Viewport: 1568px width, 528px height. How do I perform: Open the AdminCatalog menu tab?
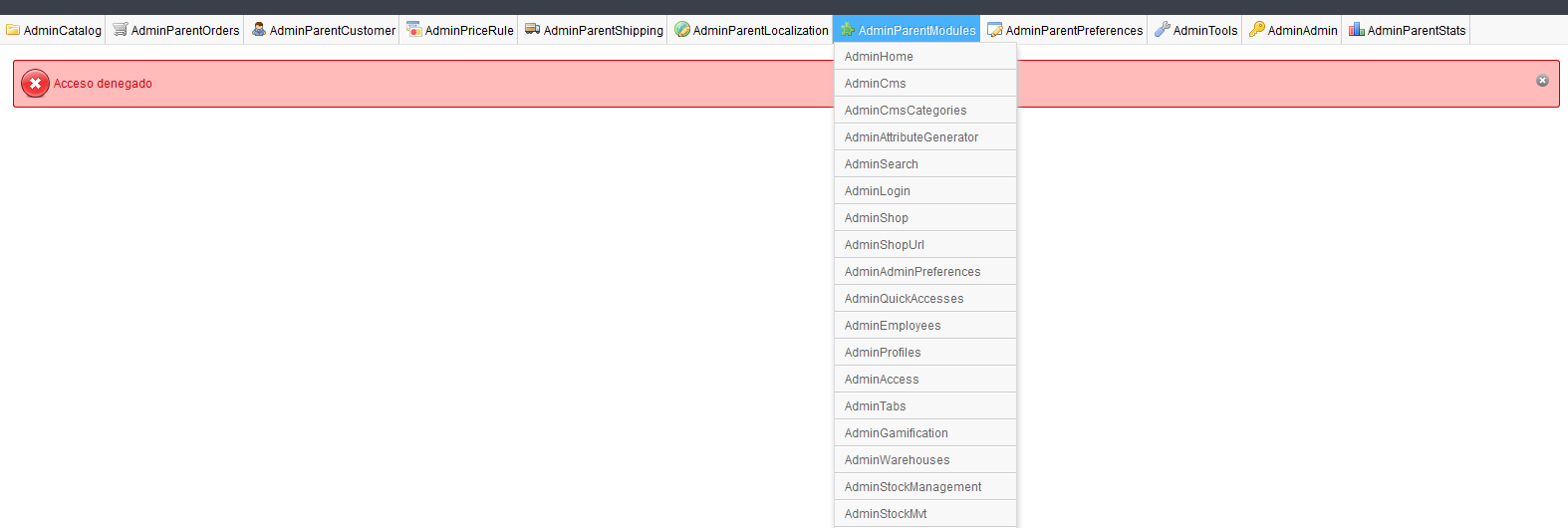pos(53,30)
